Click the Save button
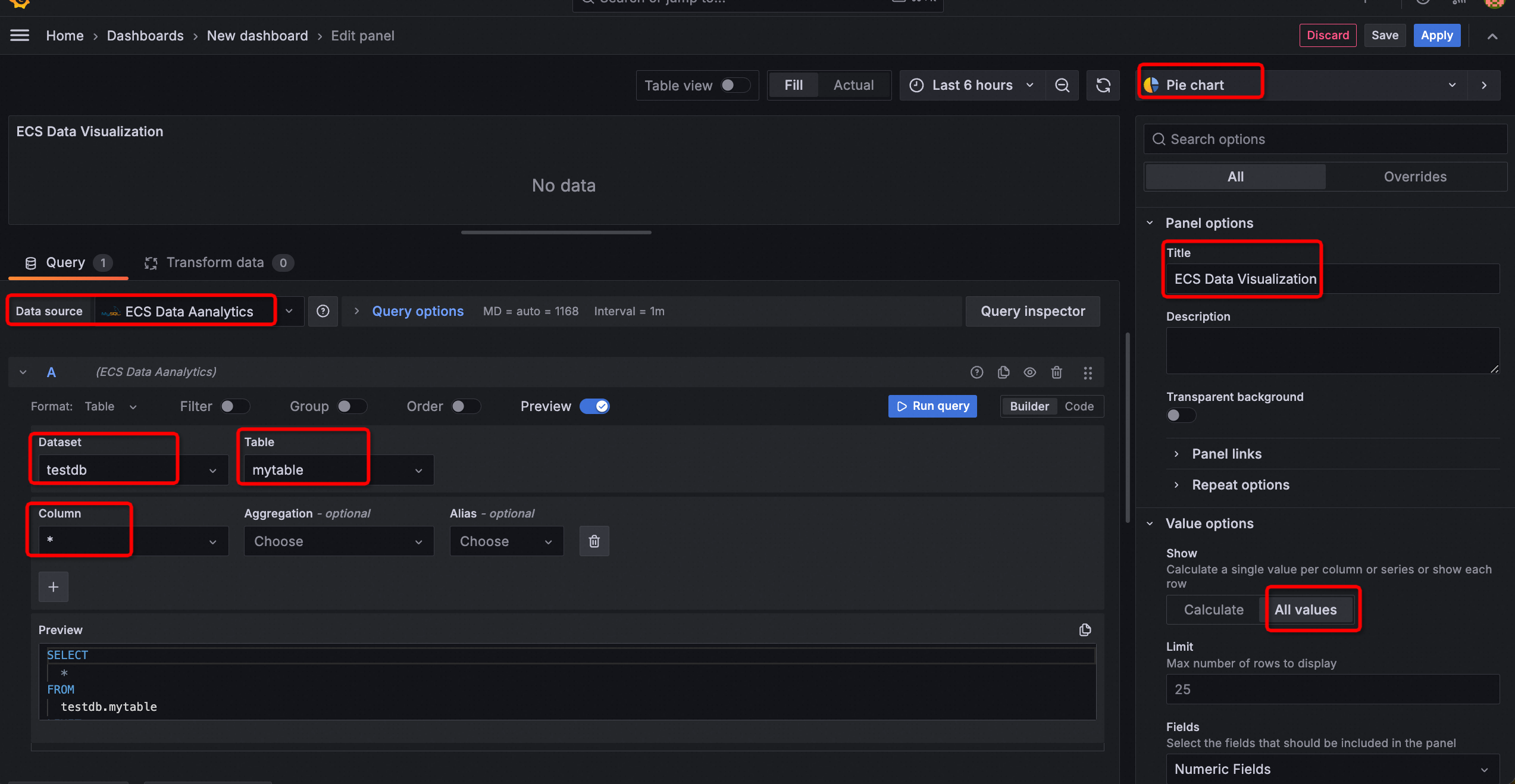This screenshot has width=1515, height=784. (1385, 35)
